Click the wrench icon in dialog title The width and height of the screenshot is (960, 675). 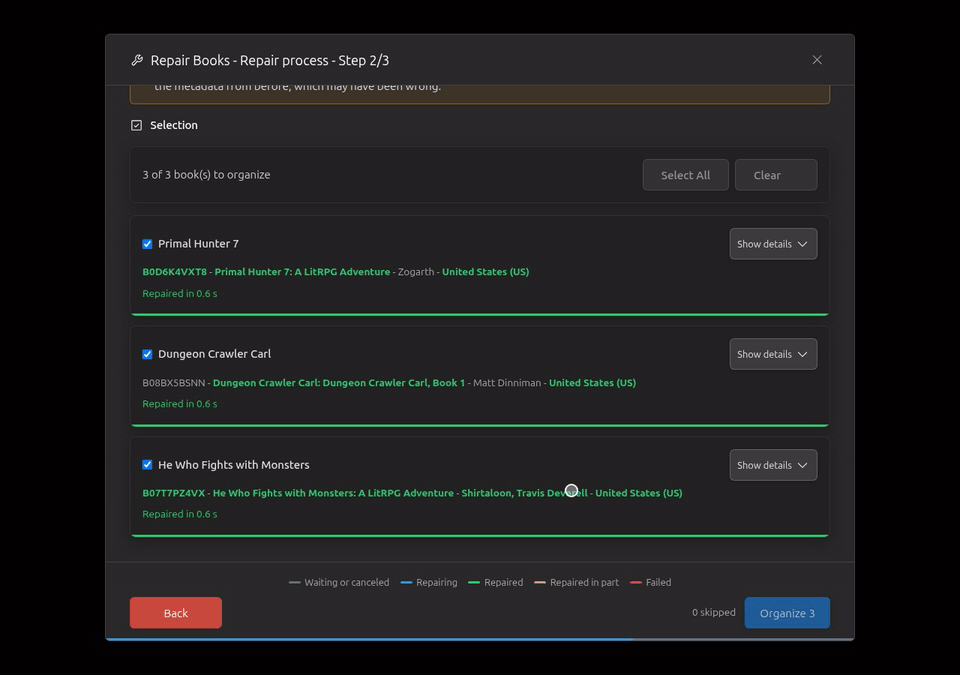[137, 60]
